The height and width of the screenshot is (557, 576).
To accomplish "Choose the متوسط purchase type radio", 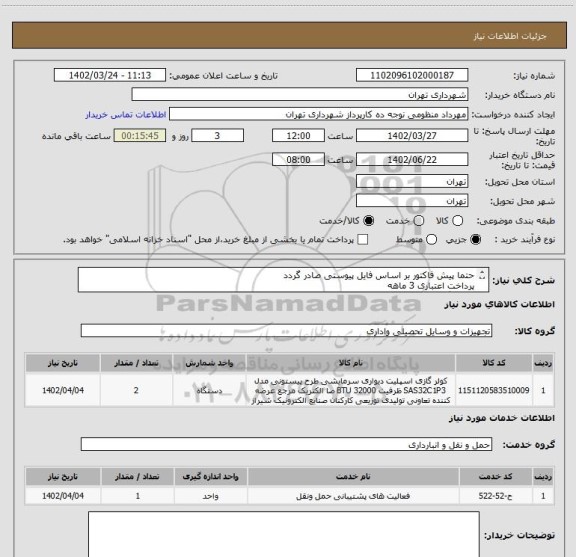I will 431,240.
